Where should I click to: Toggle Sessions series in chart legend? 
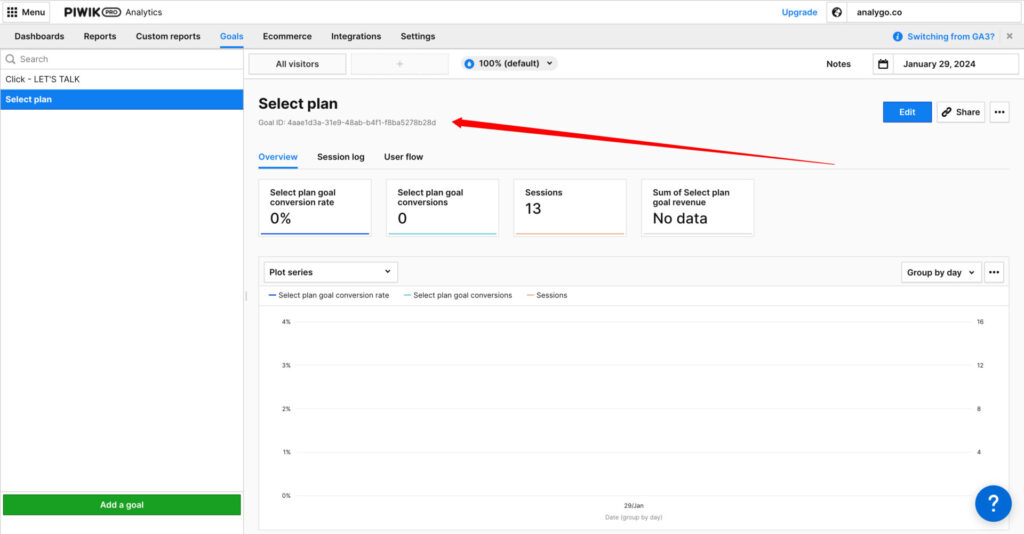pyautogui.click(x=551, y=295)
